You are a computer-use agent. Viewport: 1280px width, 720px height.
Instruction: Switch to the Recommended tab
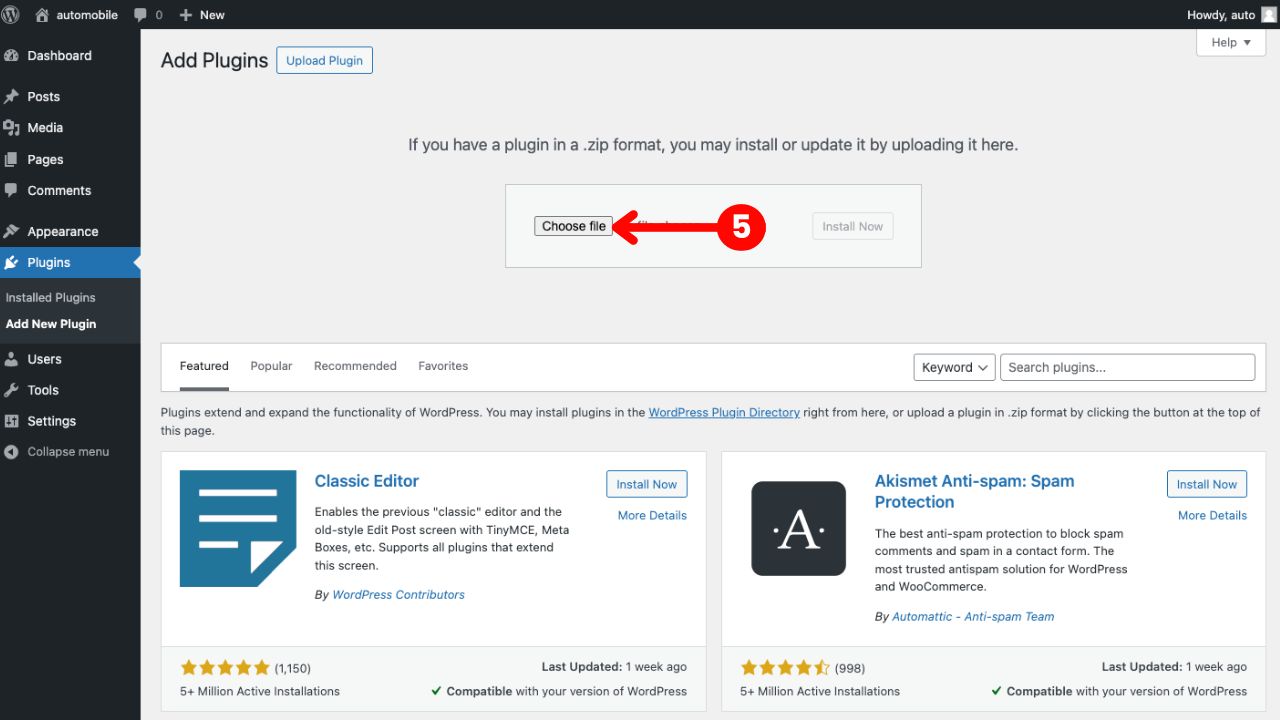click(x=355, y=366)
